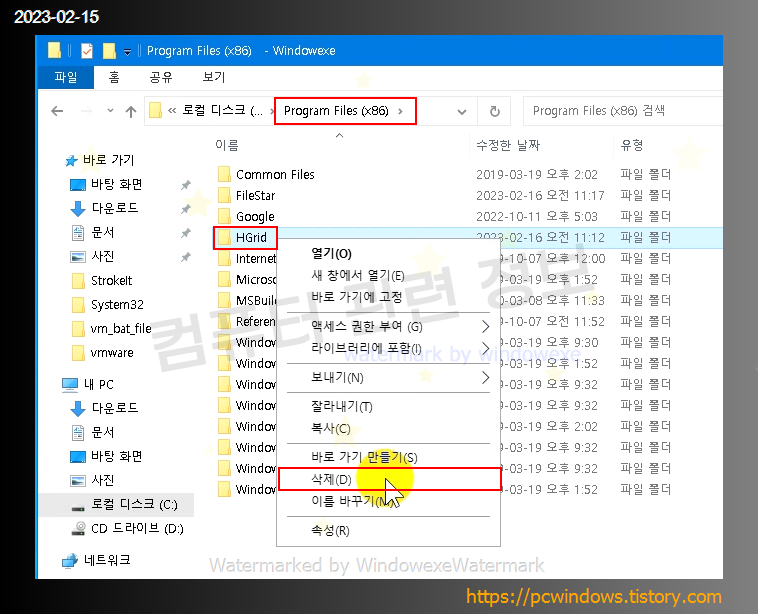This screenshot has width=758, height=614.
Task: Select the MSBuild folder icon
Action: click(224, 300)
